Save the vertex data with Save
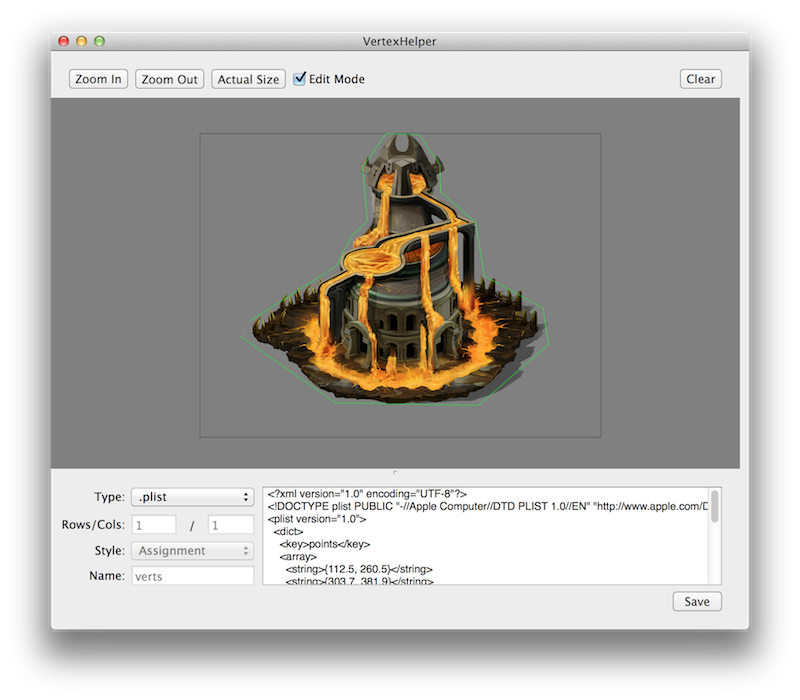Image resolution: width=800 pixels, height=700 pixels. point(697,601)
